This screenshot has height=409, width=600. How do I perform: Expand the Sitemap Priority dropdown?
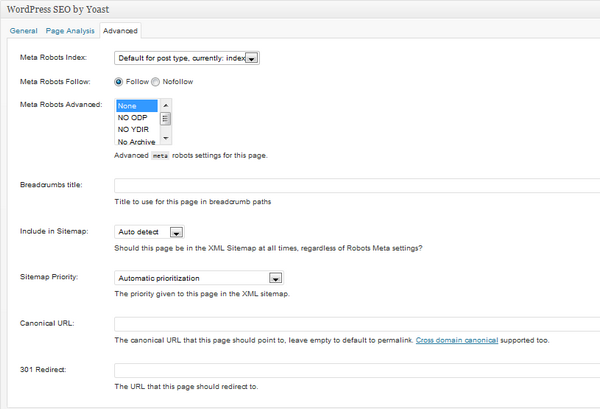point(199,278)
